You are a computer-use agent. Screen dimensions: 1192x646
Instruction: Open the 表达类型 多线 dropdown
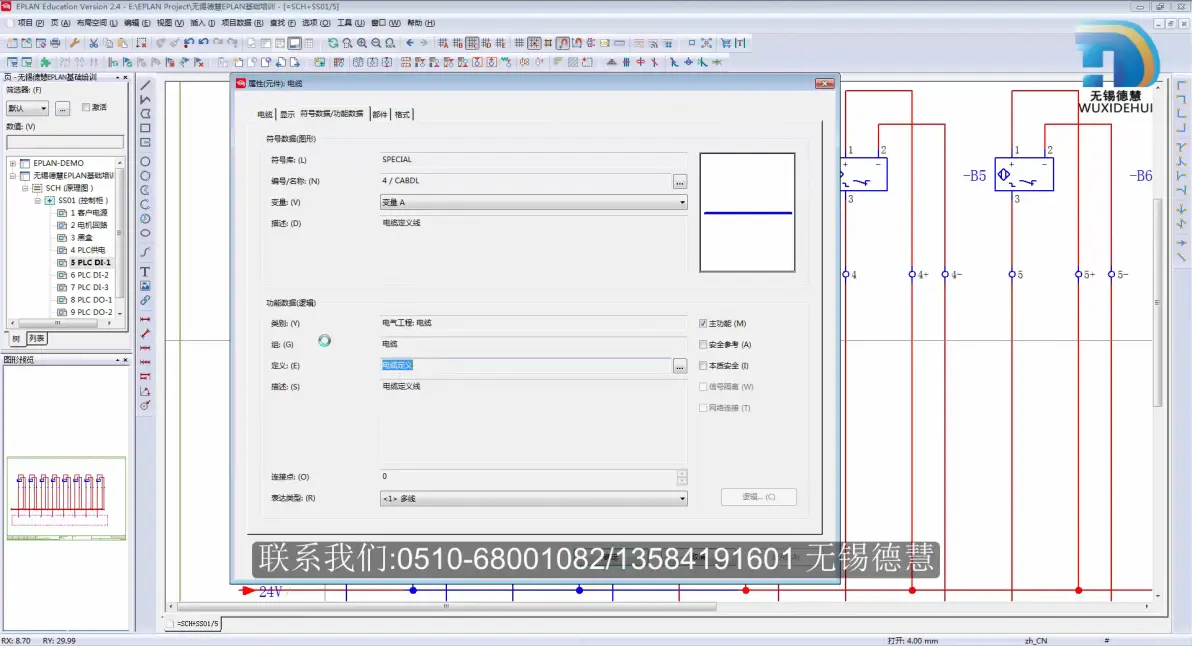point(534,499)
